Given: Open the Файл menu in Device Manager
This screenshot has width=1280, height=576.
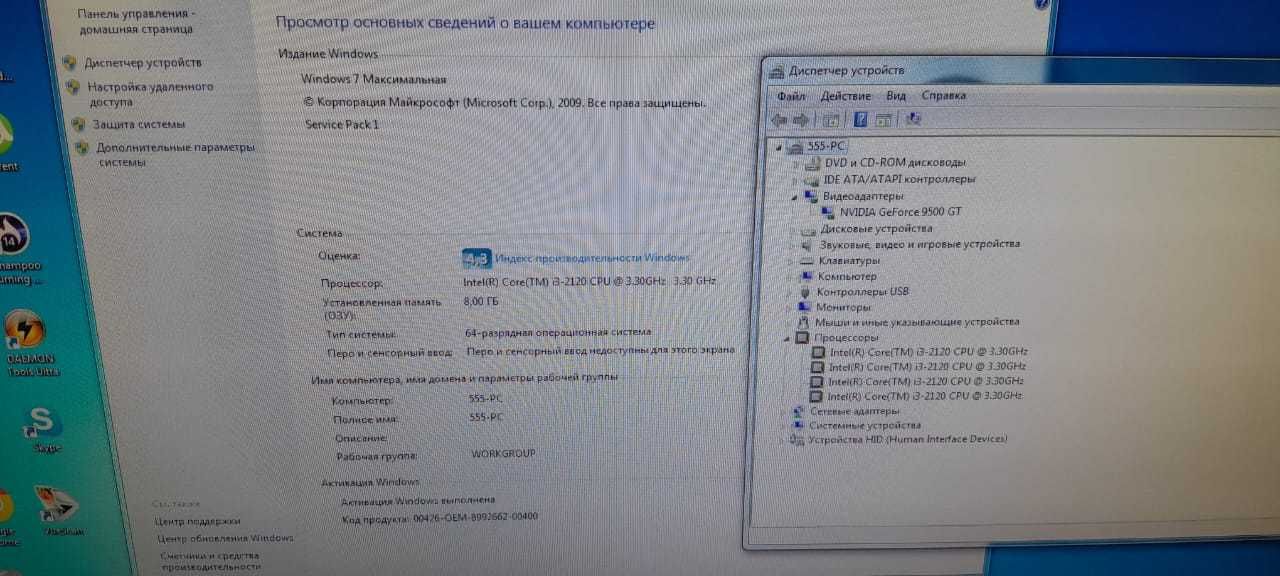Looking at the screenshot, I should (790, 96).
